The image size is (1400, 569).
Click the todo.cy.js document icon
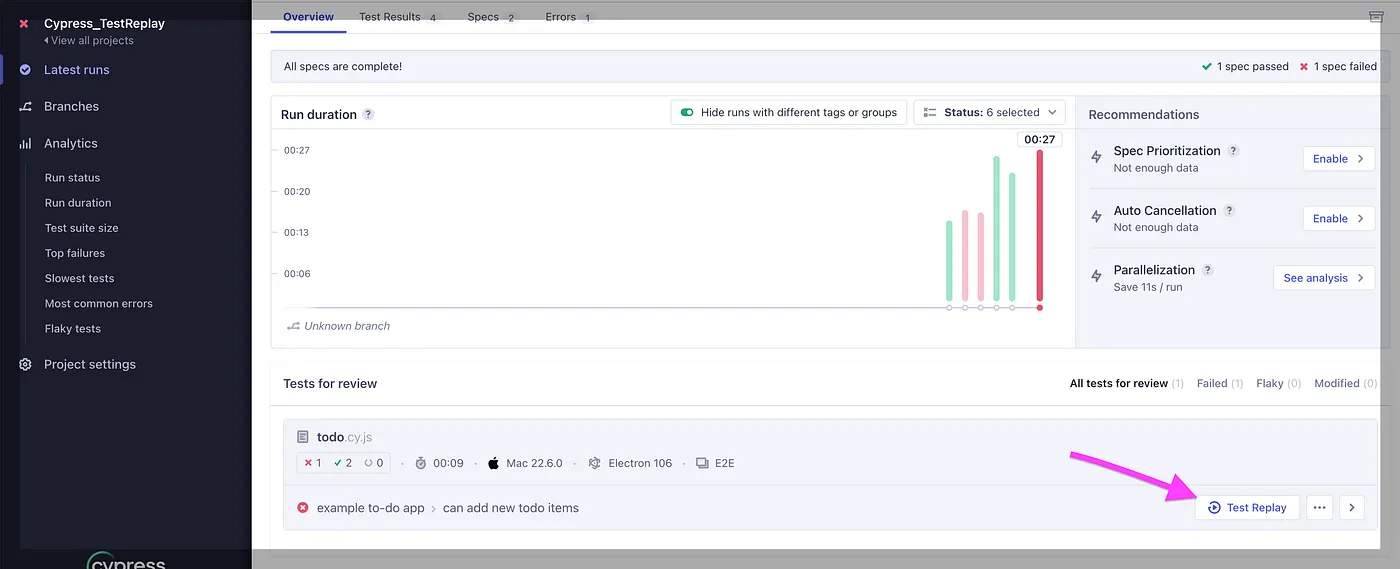303,437
